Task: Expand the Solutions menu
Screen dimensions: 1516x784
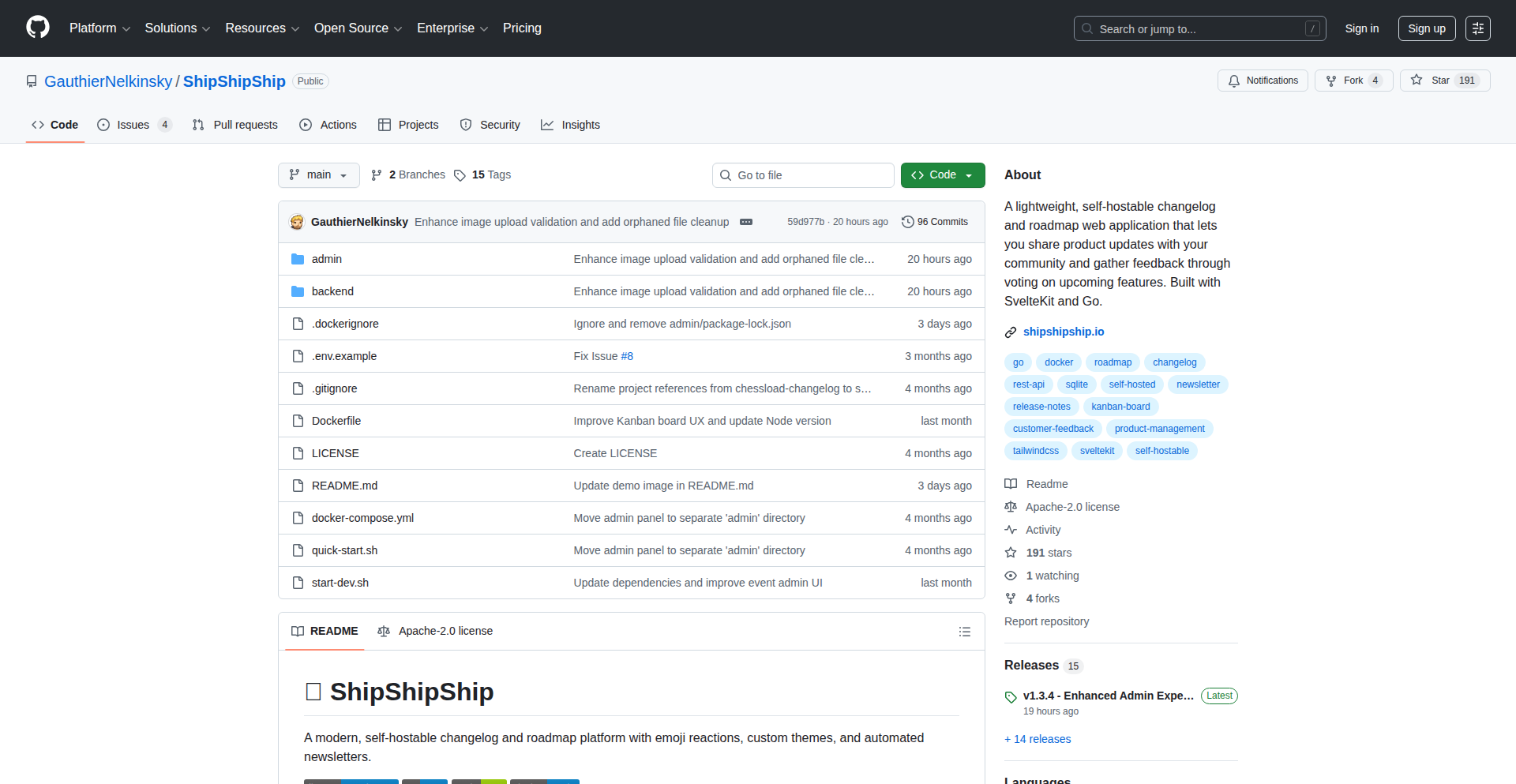Action: coord(178,28)
